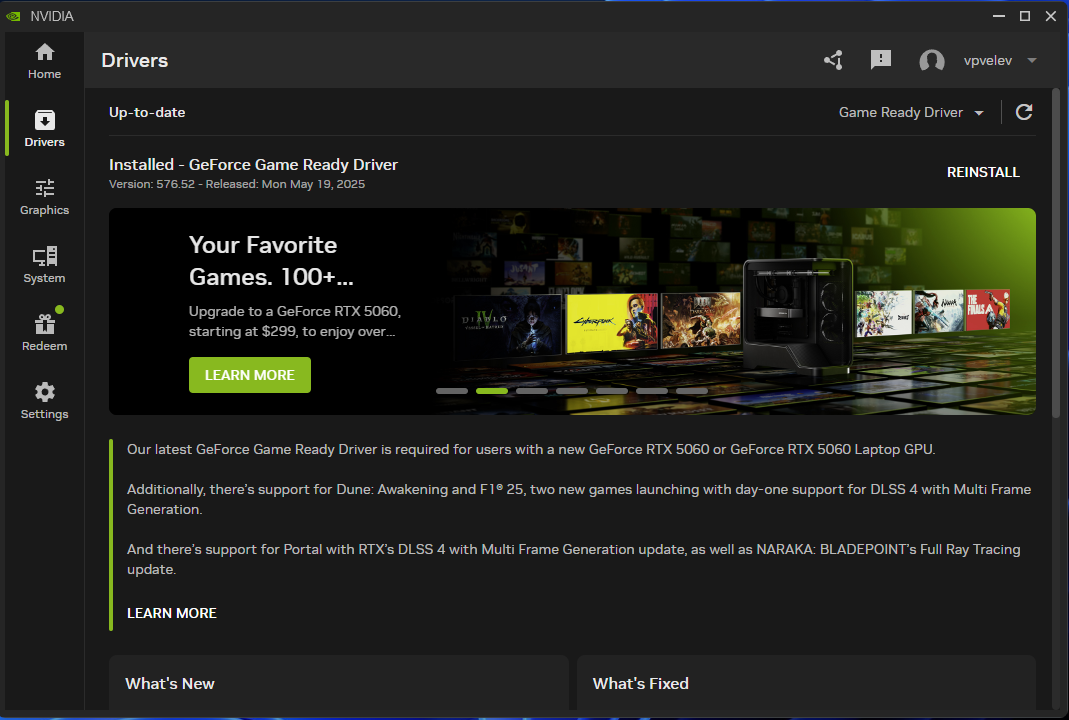This screenshot has height=720, width=1069.
Task: Click the 'Your Favorite Games. 100+...' headline
Action: click(271, 260)
